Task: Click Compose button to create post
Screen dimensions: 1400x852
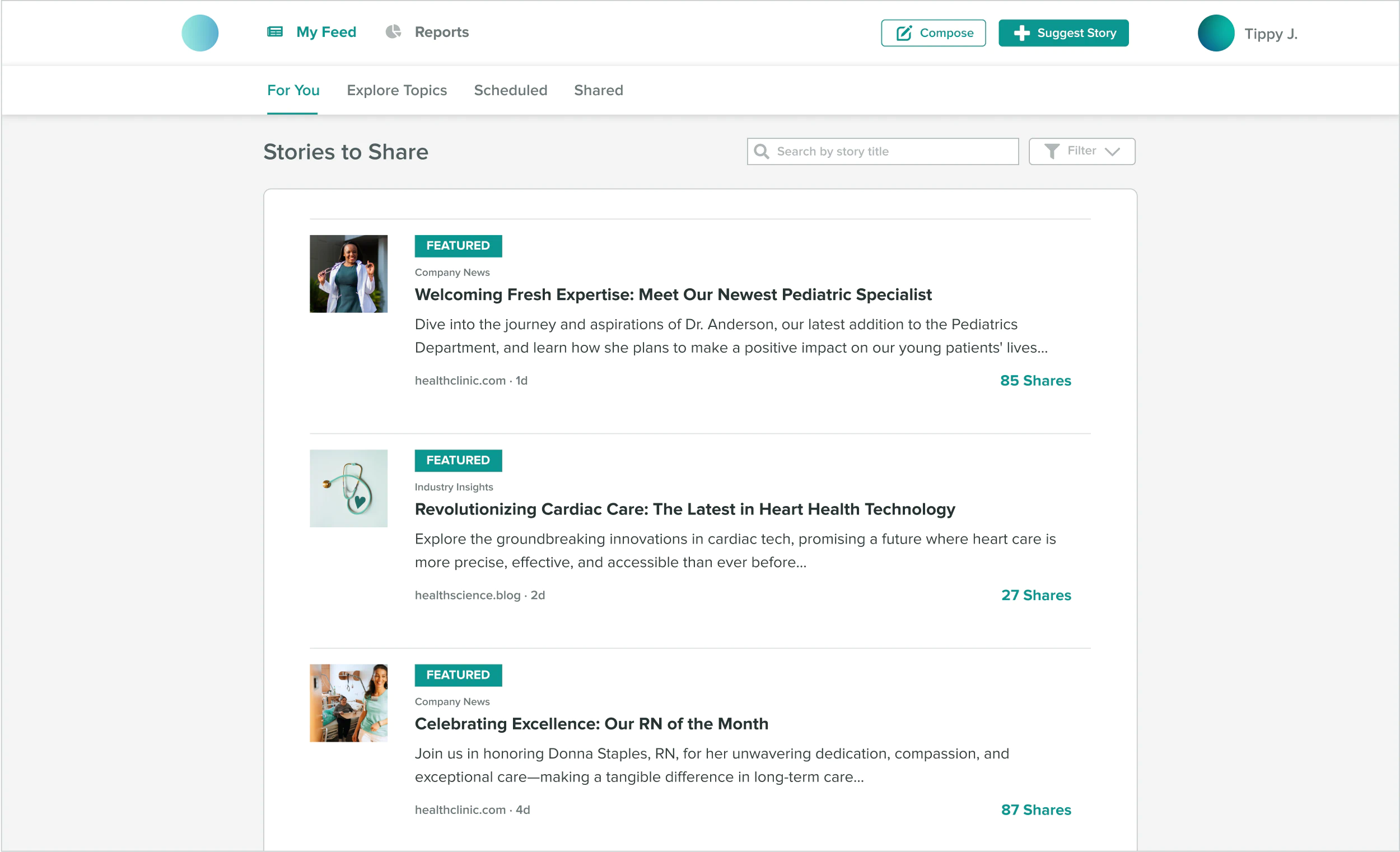Action: pos(932,33)
